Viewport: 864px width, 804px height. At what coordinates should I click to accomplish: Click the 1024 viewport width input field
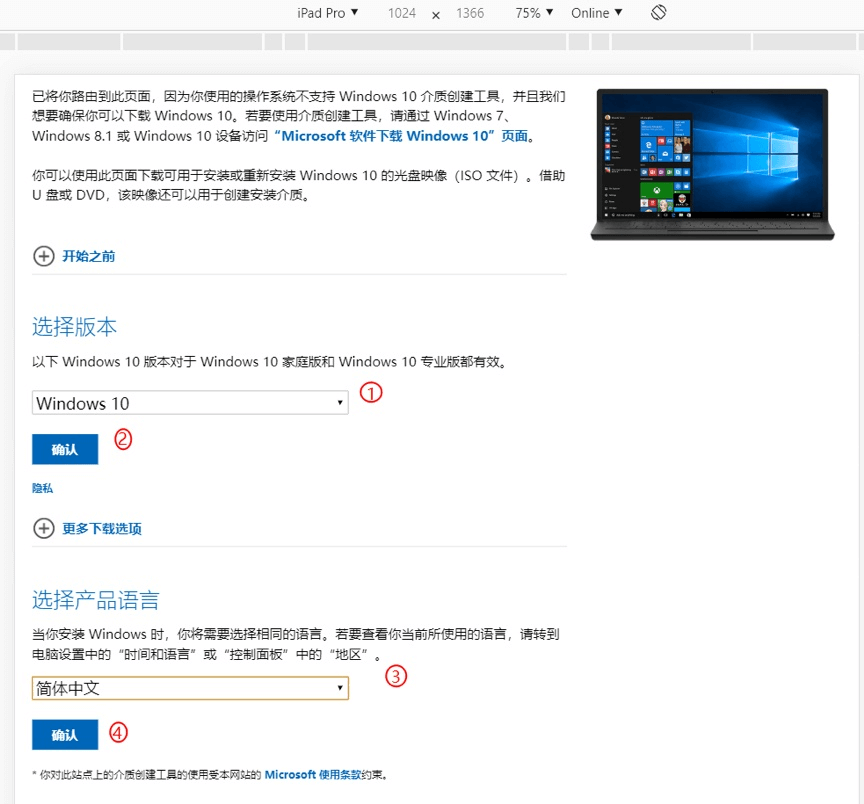click(x=403, y=14)
